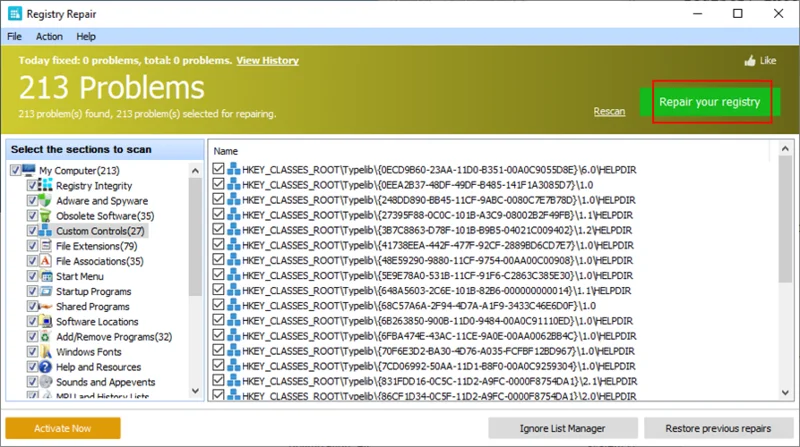Click the Registry Integrity section icon
Screen dimensions: 800x447
45,185
